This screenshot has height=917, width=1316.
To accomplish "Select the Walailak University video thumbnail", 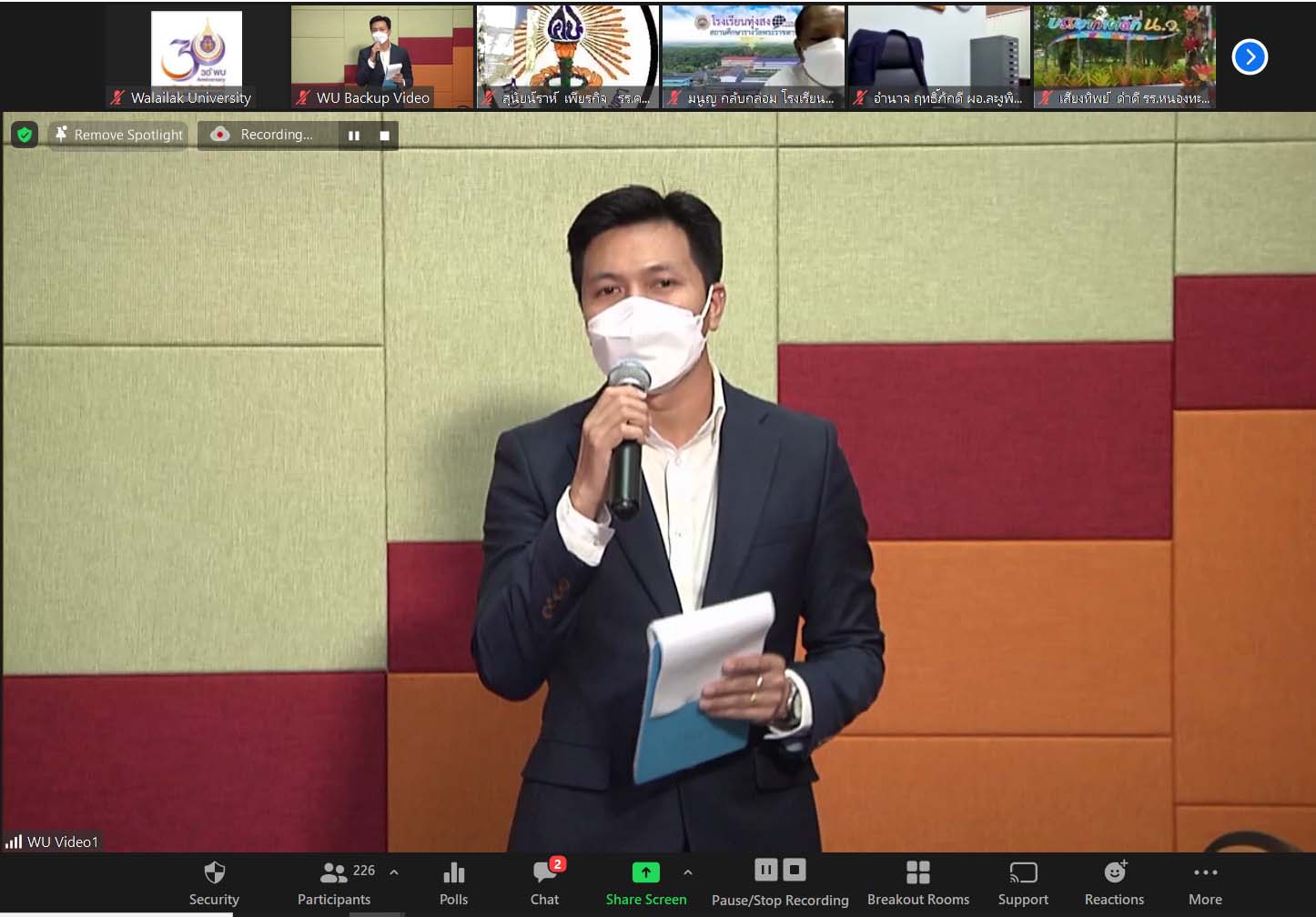I will pyautogui.click(x=196, y=56).
